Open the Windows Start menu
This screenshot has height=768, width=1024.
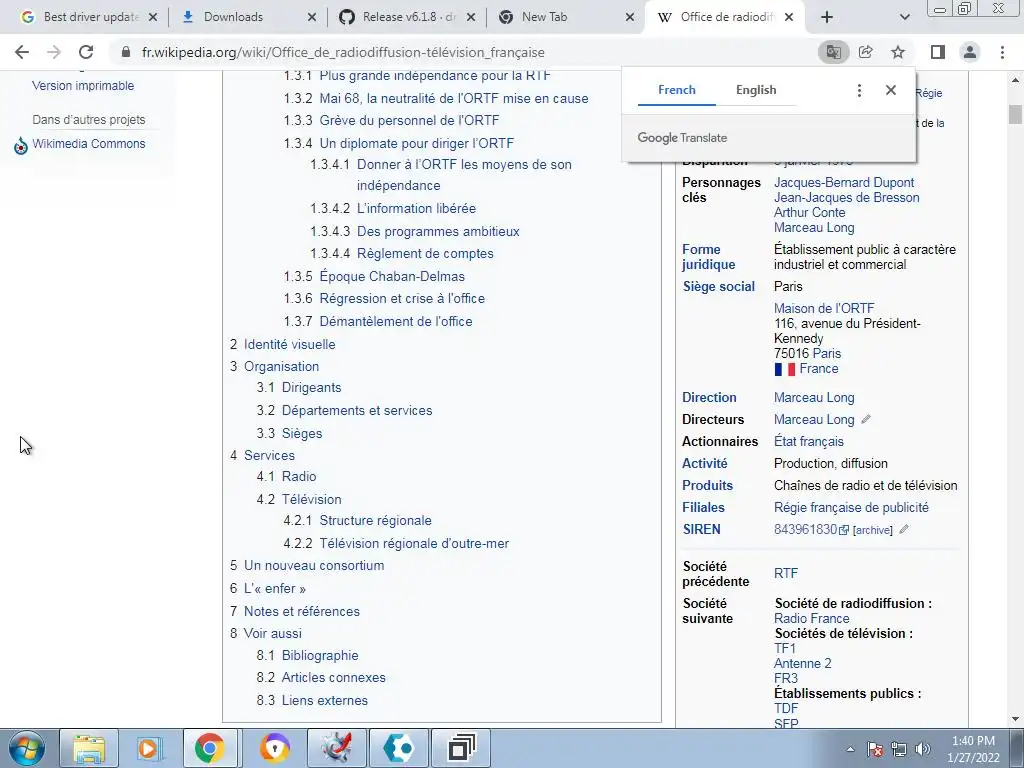[x=26, y=748]
